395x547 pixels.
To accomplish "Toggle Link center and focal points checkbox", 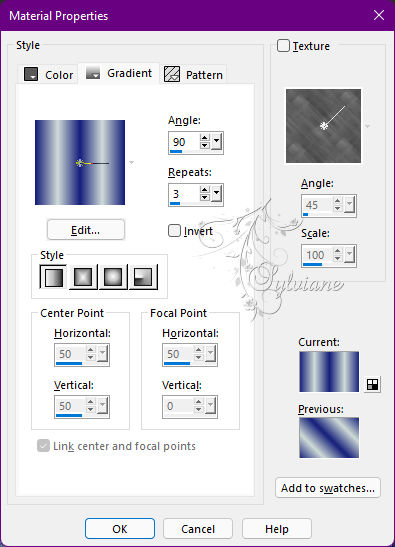I will (43, 445).
